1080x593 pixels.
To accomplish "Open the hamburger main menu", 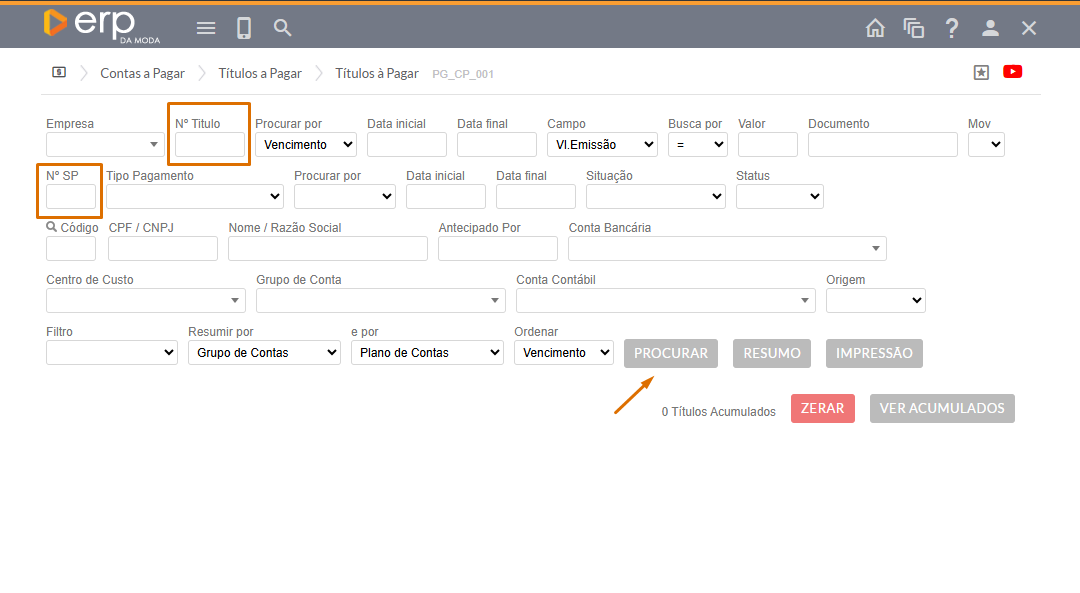I will click(206, 28).
